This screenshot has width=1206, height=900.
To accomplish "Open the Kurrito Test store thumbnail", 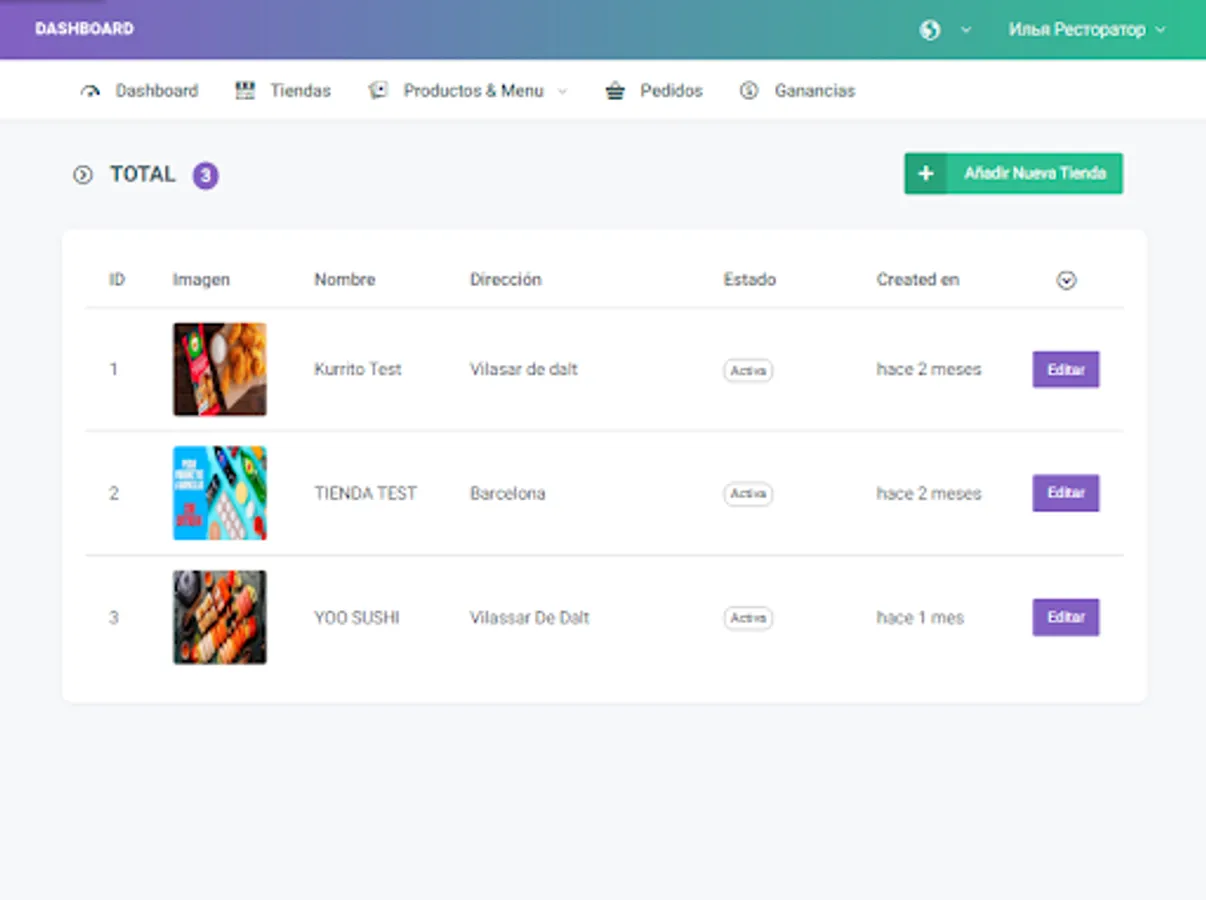I will [220, 369].
